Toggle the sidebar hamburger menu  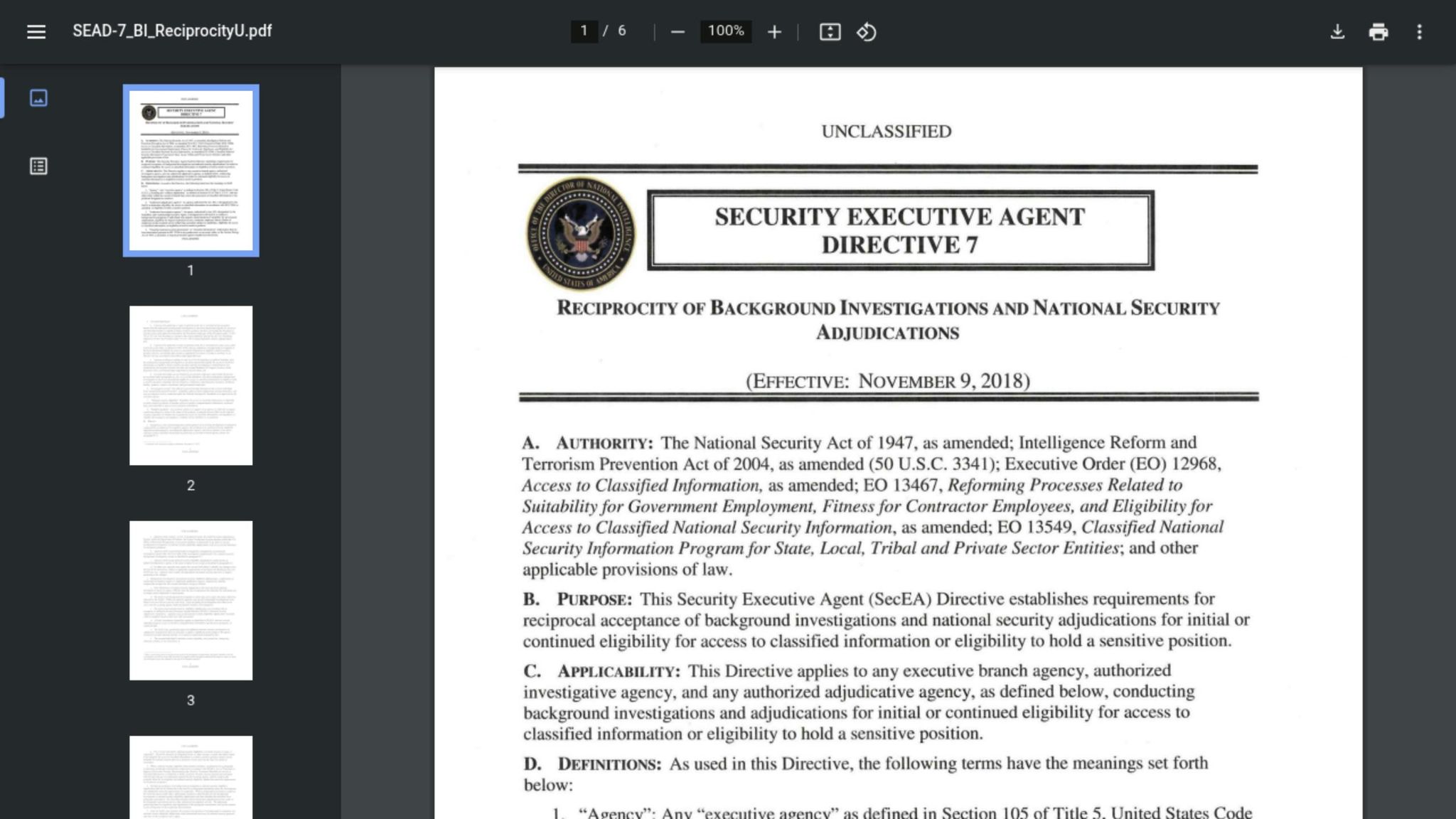(36, 31)
